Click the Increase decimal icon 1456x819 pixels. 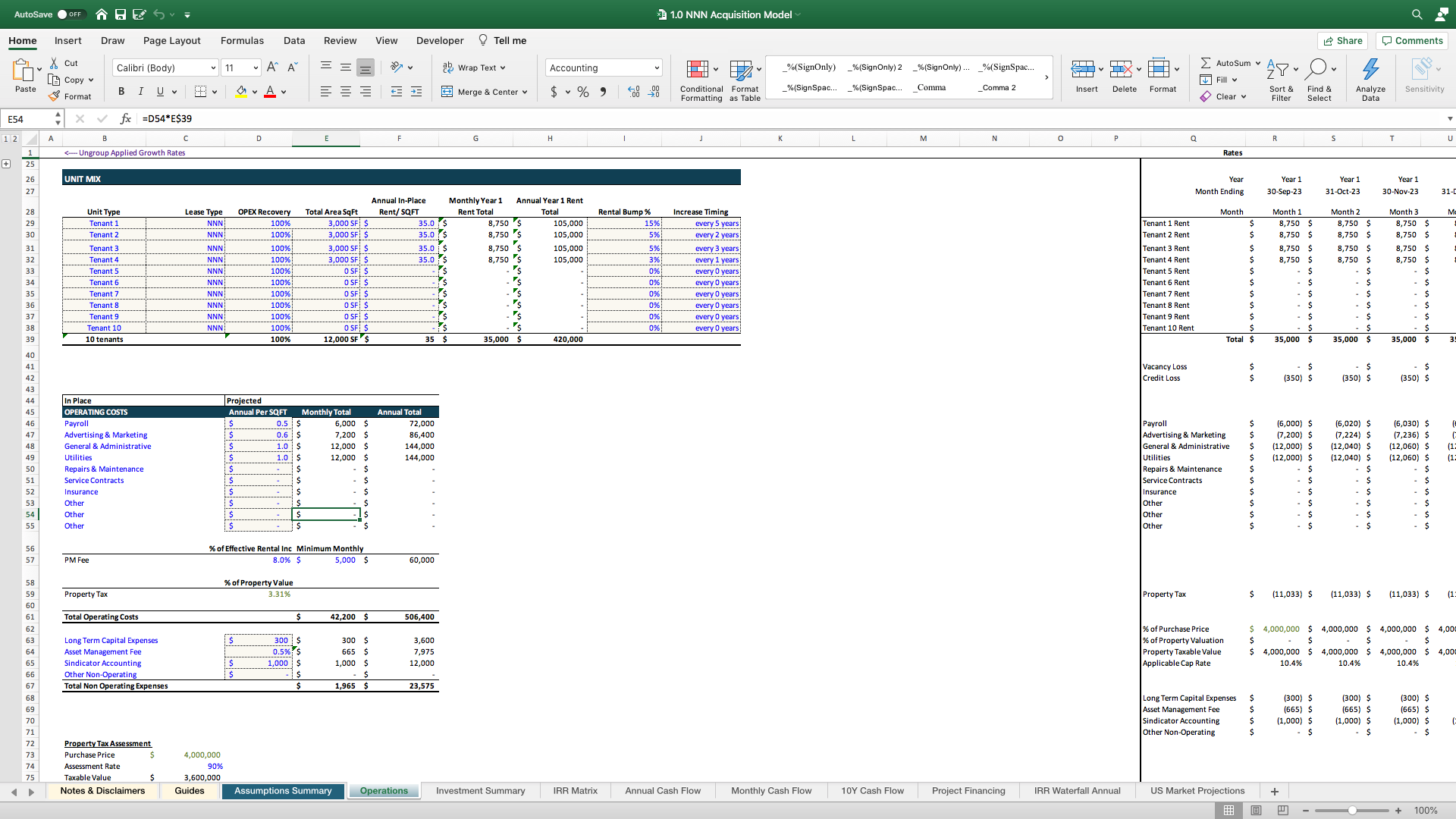tap(634, 92)
